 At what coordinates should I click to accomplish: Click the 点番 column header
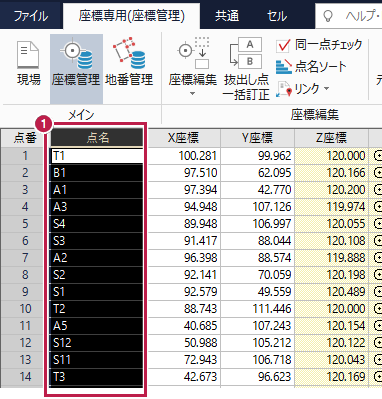click(x=25, y=138)
